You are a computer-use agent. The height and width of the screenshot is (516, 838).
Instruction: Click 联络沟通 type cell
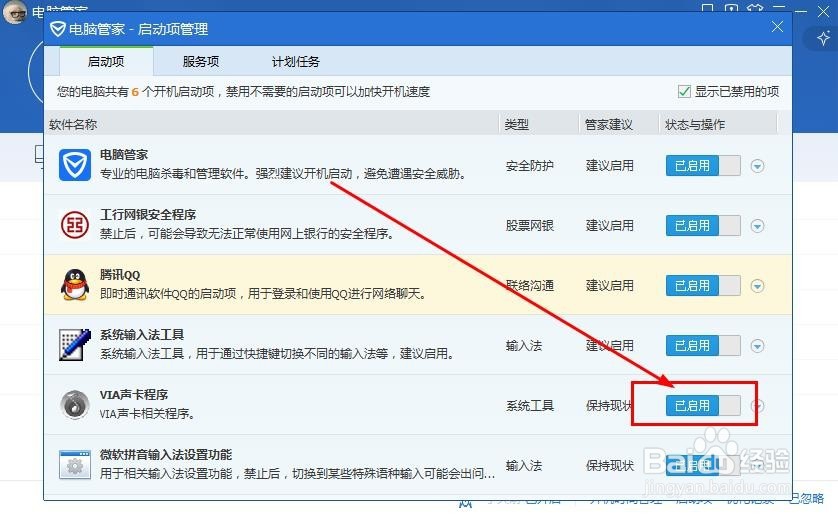[530, 286]
